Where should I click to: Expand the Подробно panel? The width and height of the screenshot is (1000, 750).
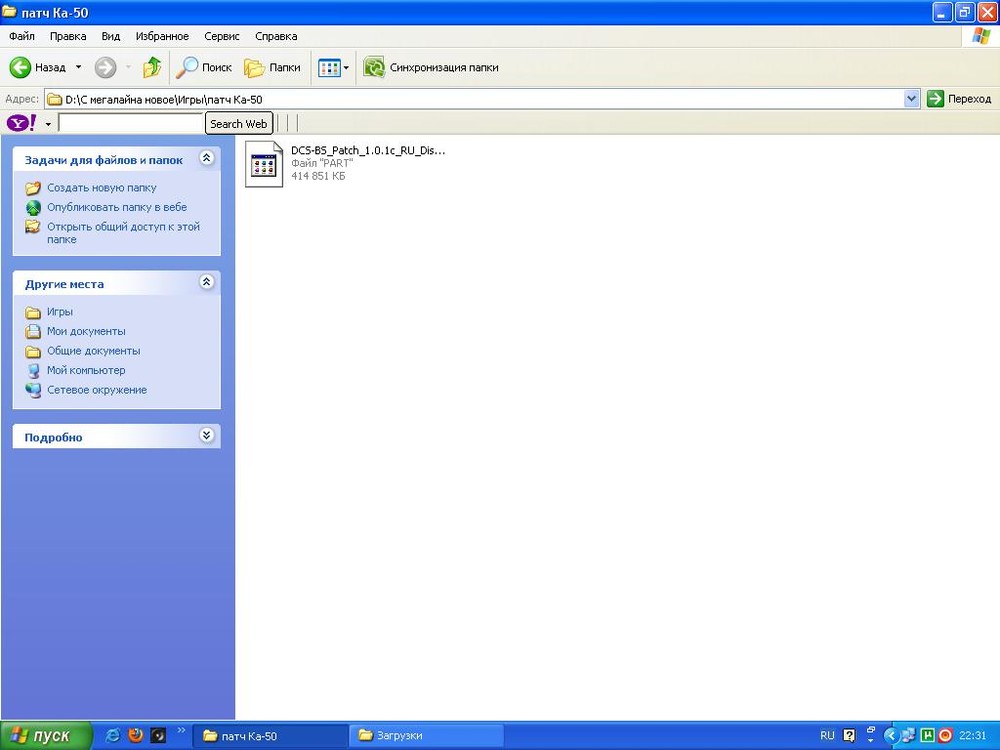coord(207,435)
